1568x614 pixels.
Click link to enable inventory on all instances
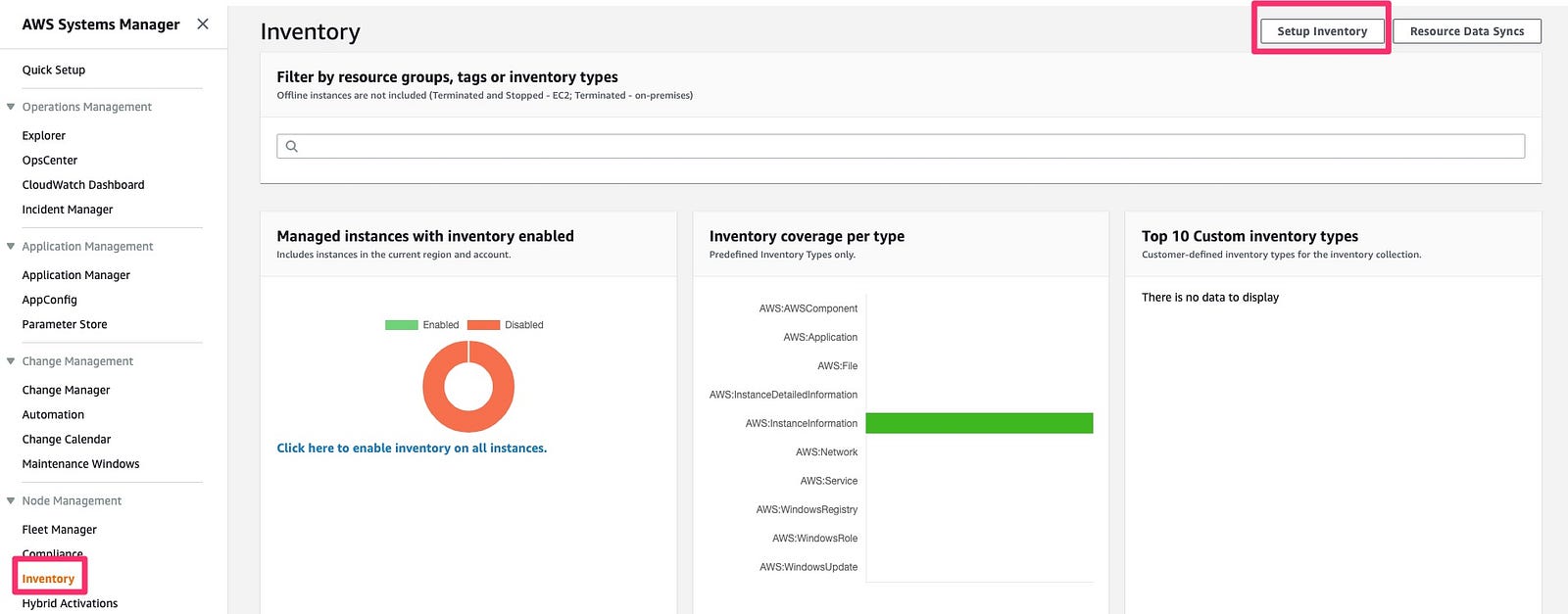(x=412, y=449)
